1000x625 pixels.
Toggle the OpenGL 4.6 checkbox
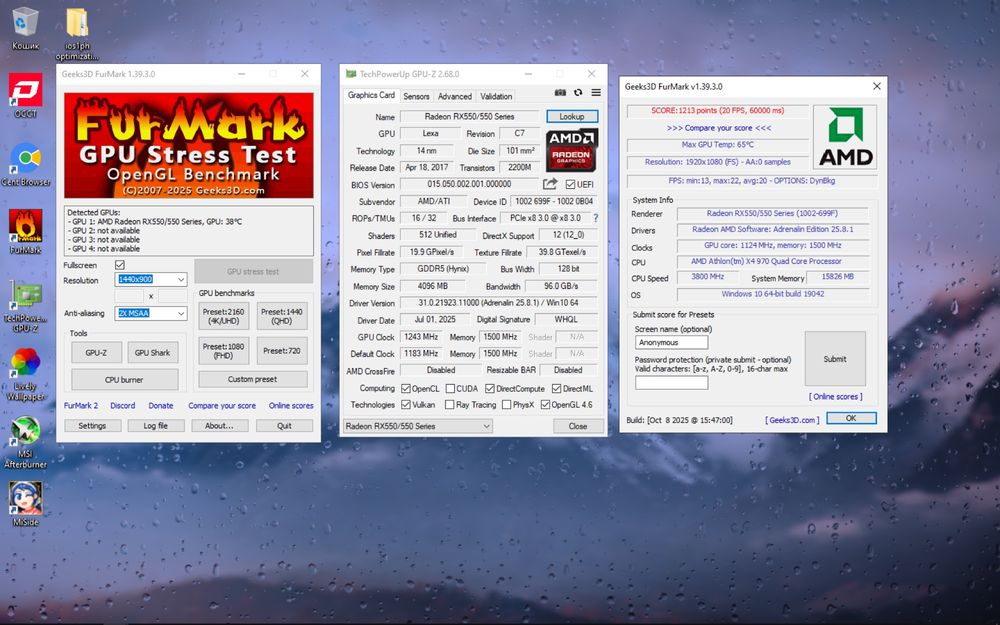tap(545, 404)
